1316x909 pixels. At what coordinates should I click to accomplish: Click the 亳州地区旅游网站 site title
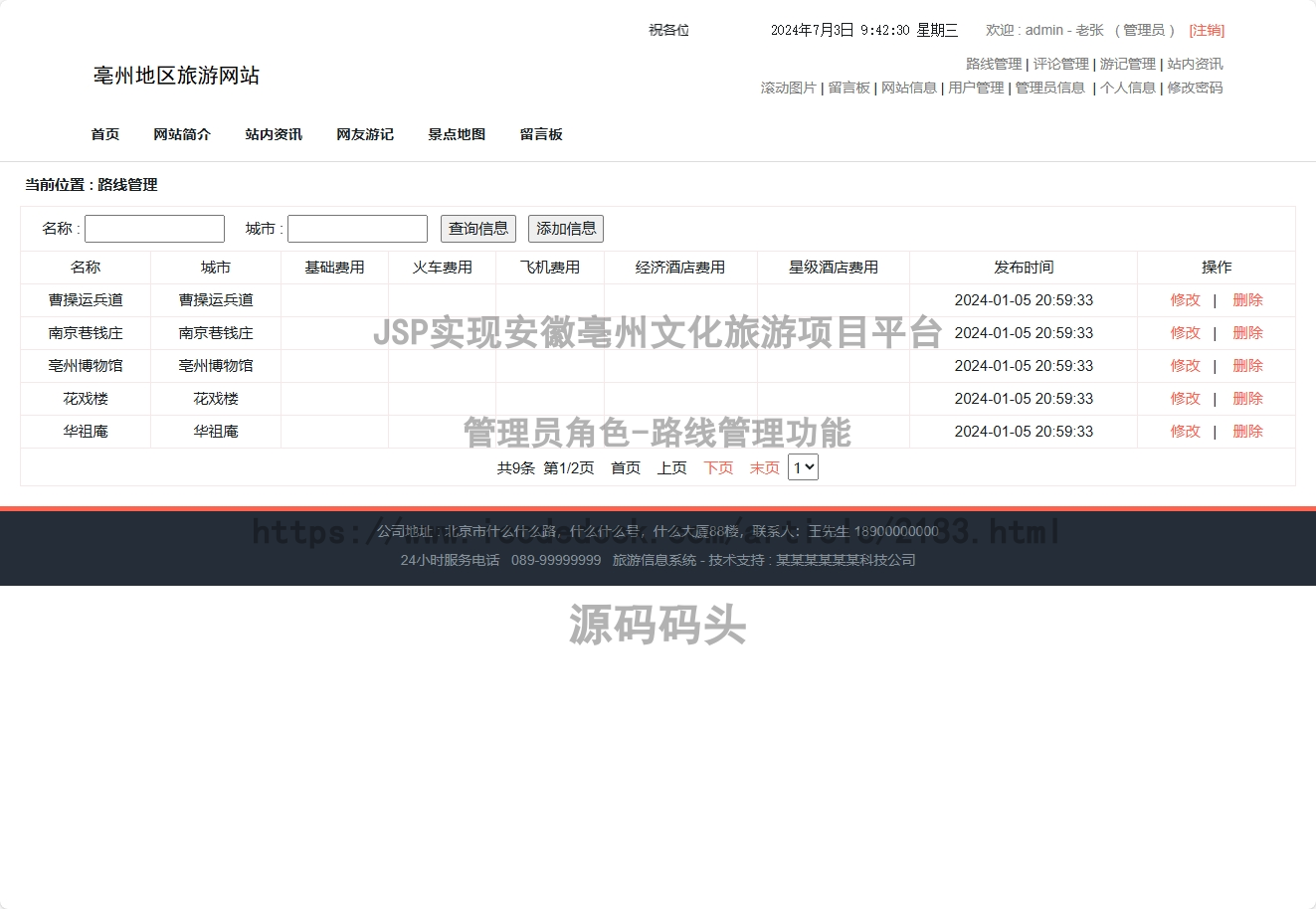[x=176, y=76]
